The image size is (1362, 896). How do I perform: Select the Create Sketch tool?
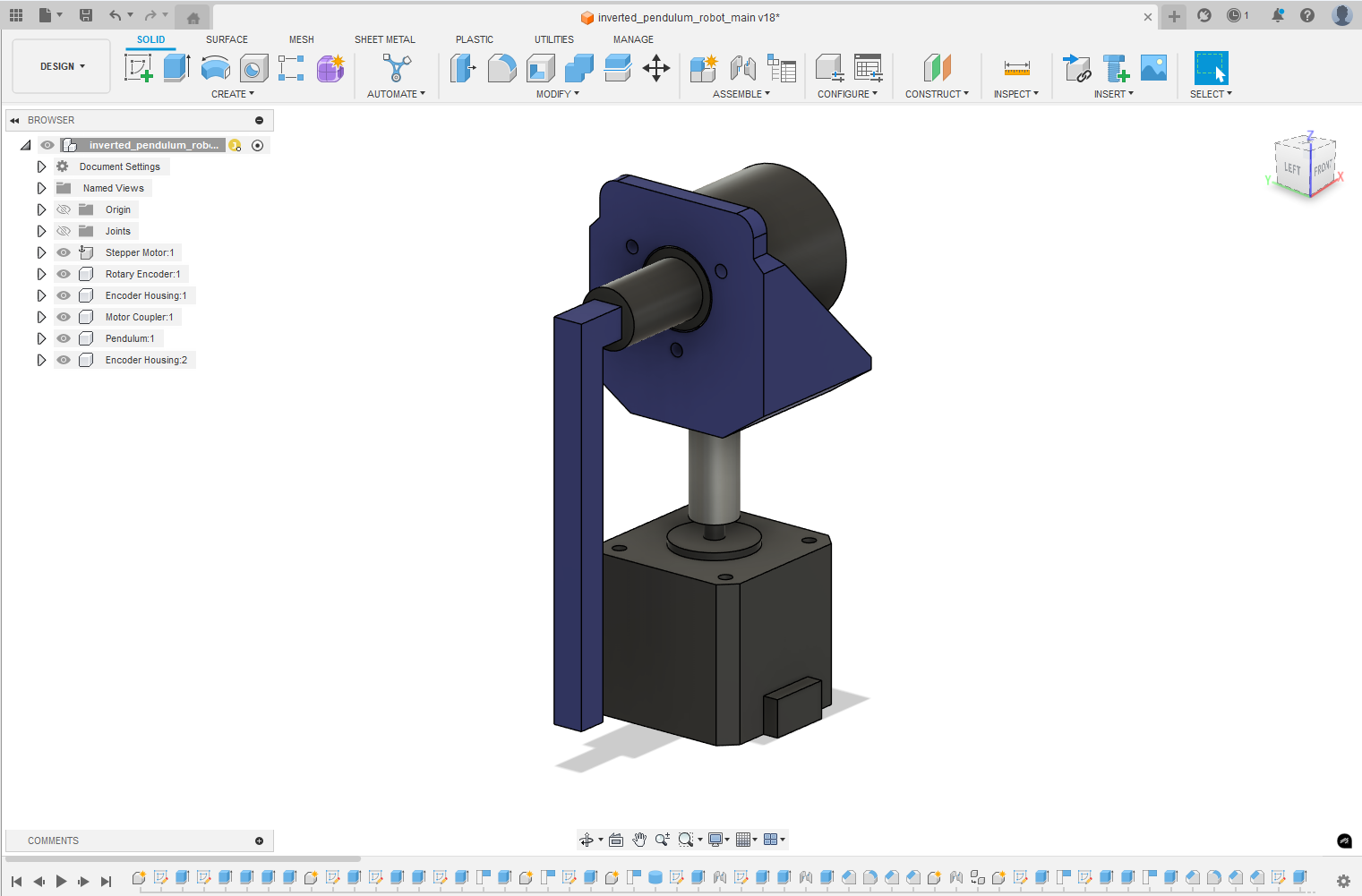138,68
